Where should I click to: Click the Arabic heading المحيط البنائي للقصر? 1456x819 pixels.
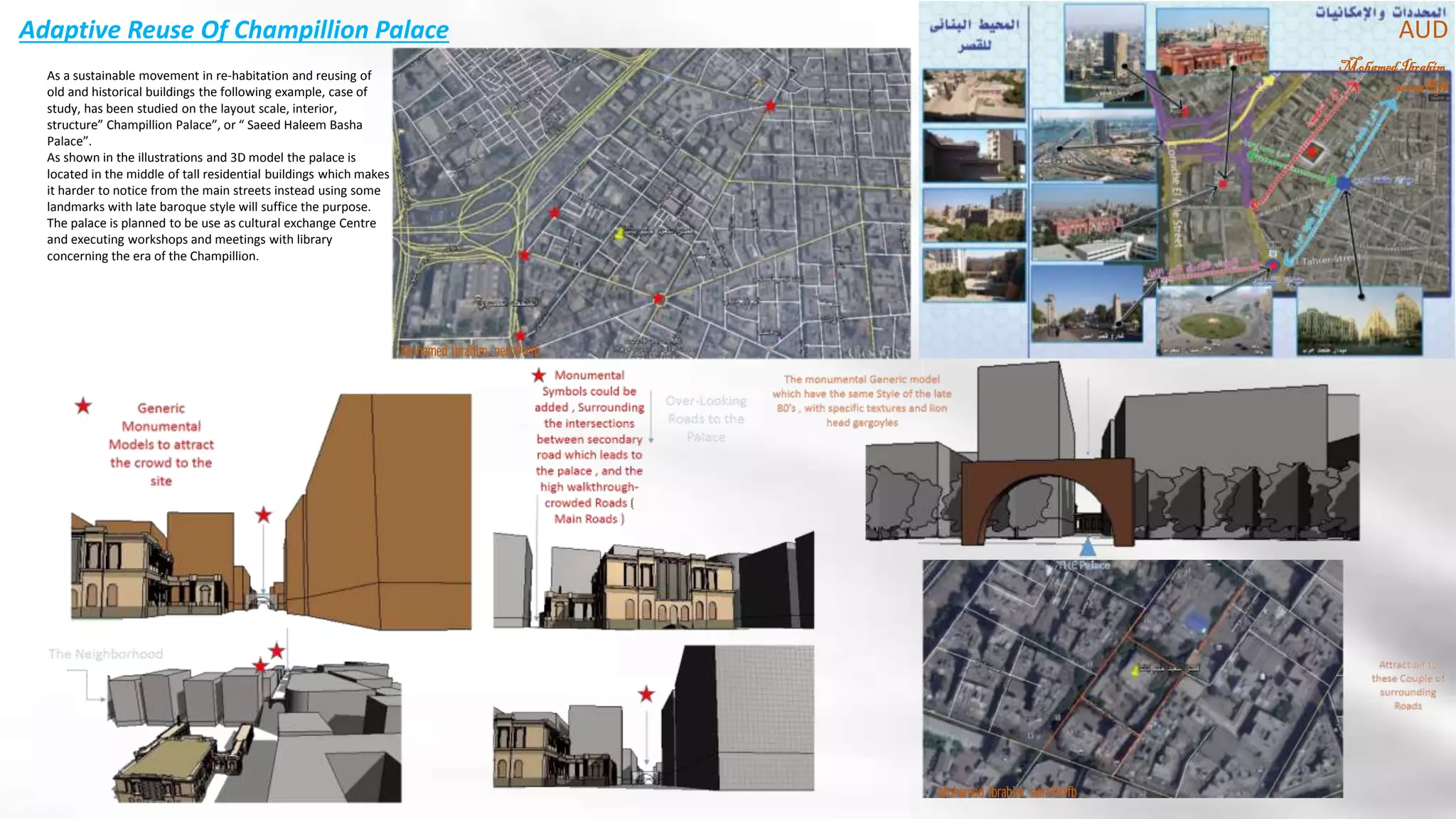pos(974,35)
